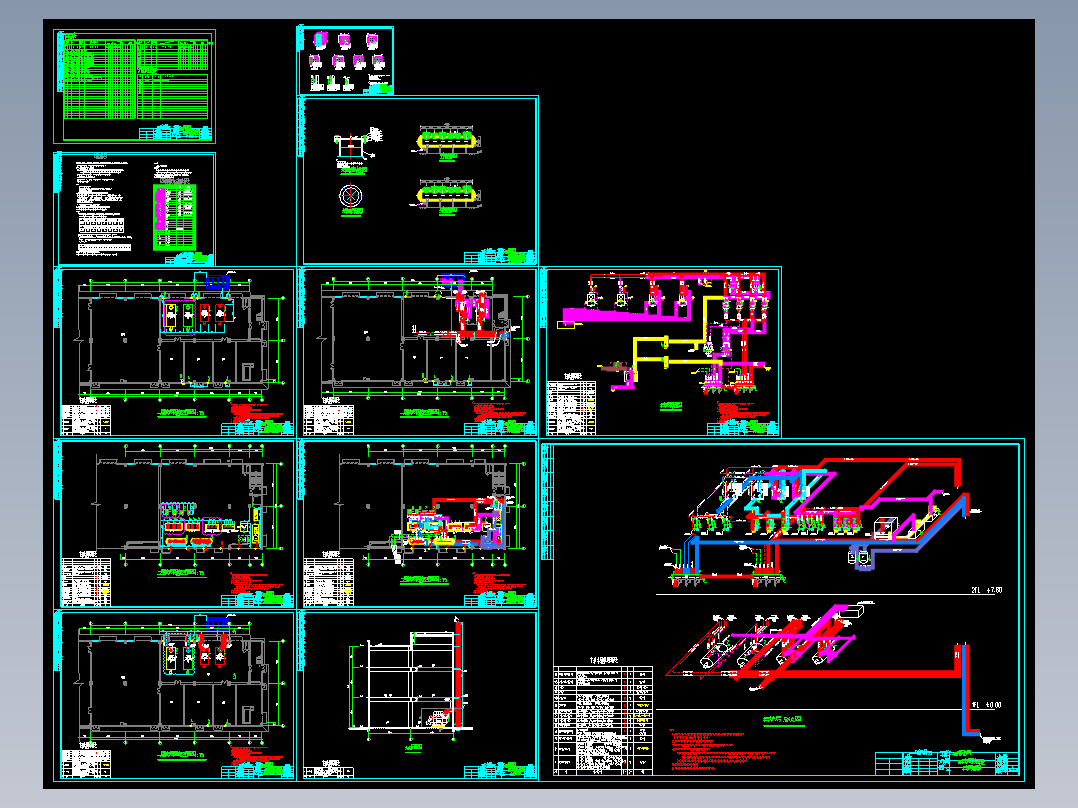
Task: Click the white boxed unit in isometric view
Action: pyautogui.click(x=884, y=528)
